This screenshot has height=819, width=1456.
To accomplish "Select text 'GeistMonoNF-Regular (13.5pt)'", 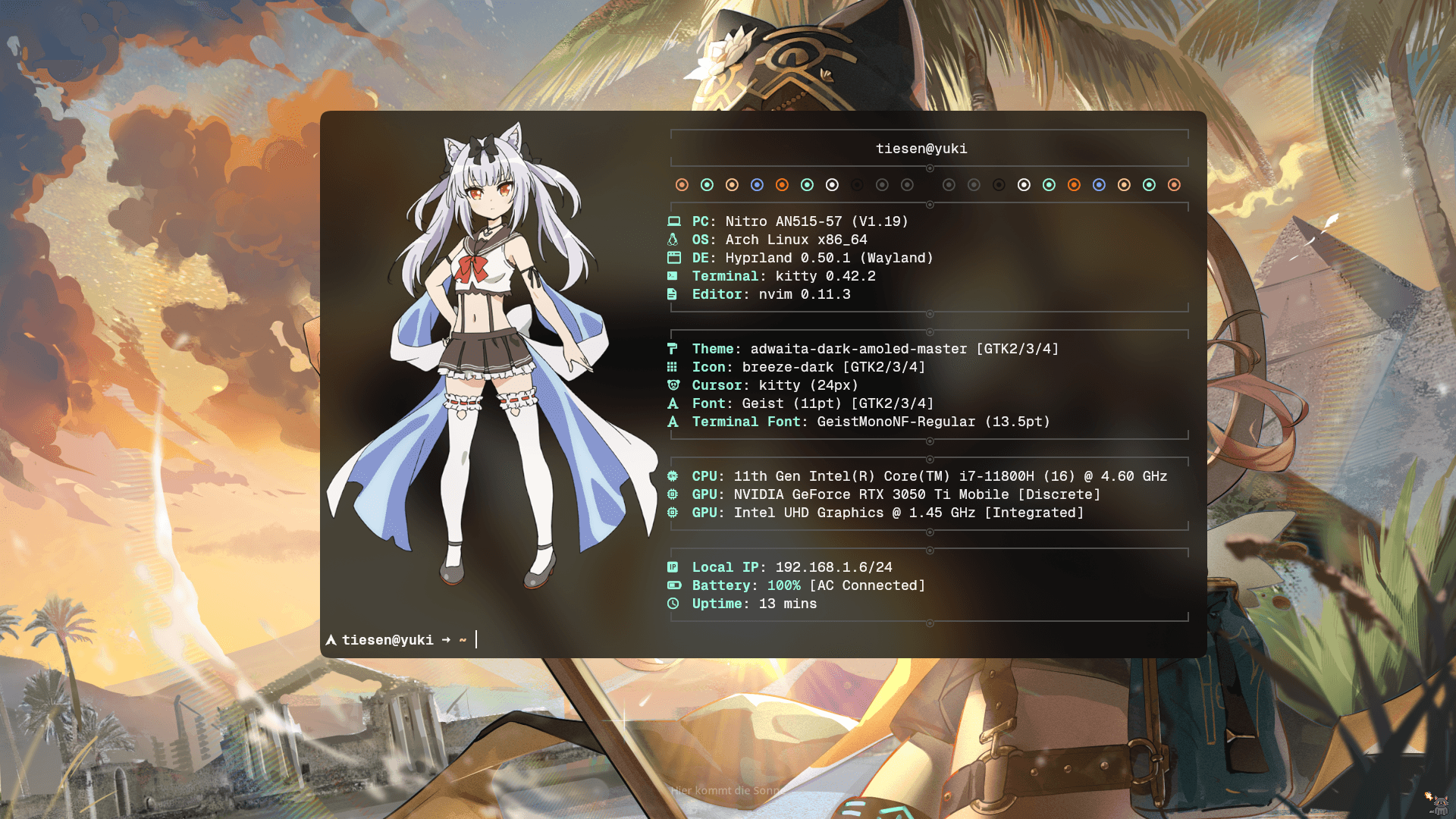I will click(934, 422).
